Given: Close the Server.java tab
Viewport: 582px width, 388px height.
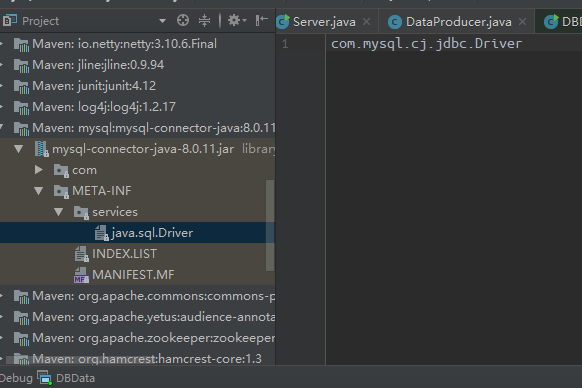Looking at the screenshot, I should [x=366, y=22].
